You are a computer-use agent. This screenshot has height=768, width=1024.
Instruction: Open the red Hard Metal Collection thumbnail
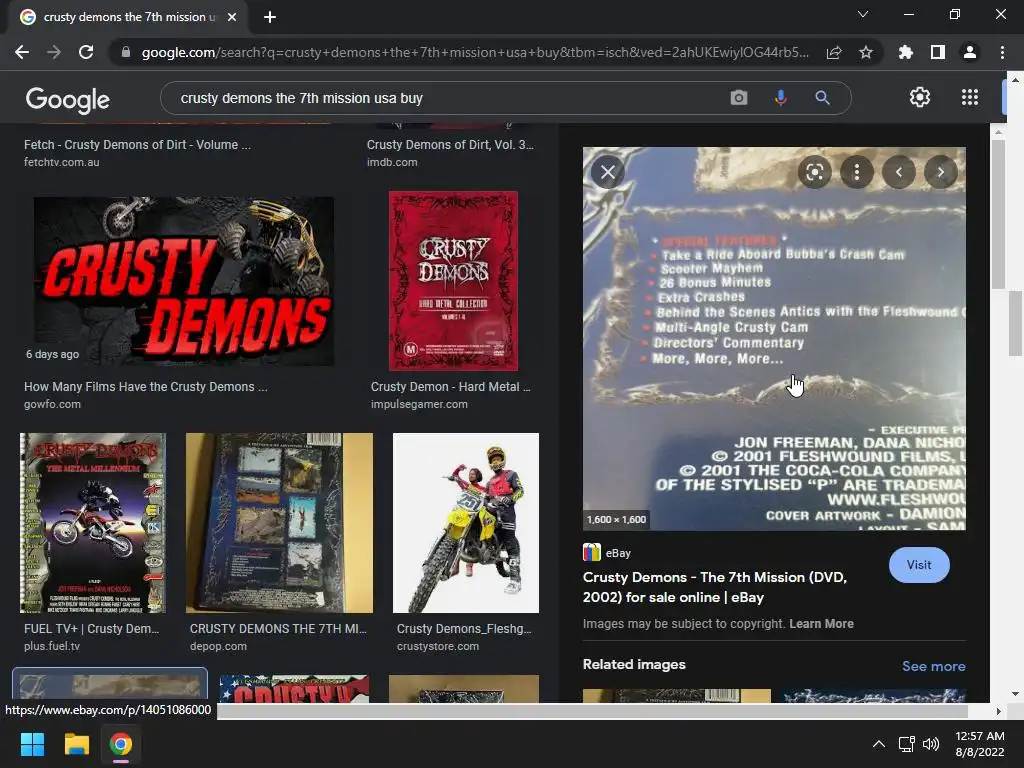pos(453,281)
